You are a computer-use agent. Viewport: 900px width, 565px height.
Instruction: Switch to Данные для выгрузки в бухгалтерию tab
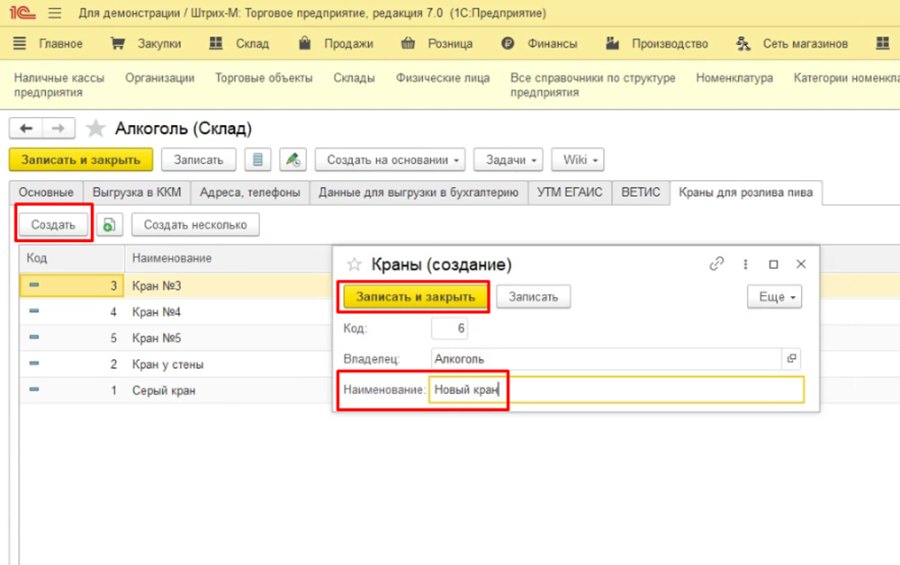click(x=418, y=192)
